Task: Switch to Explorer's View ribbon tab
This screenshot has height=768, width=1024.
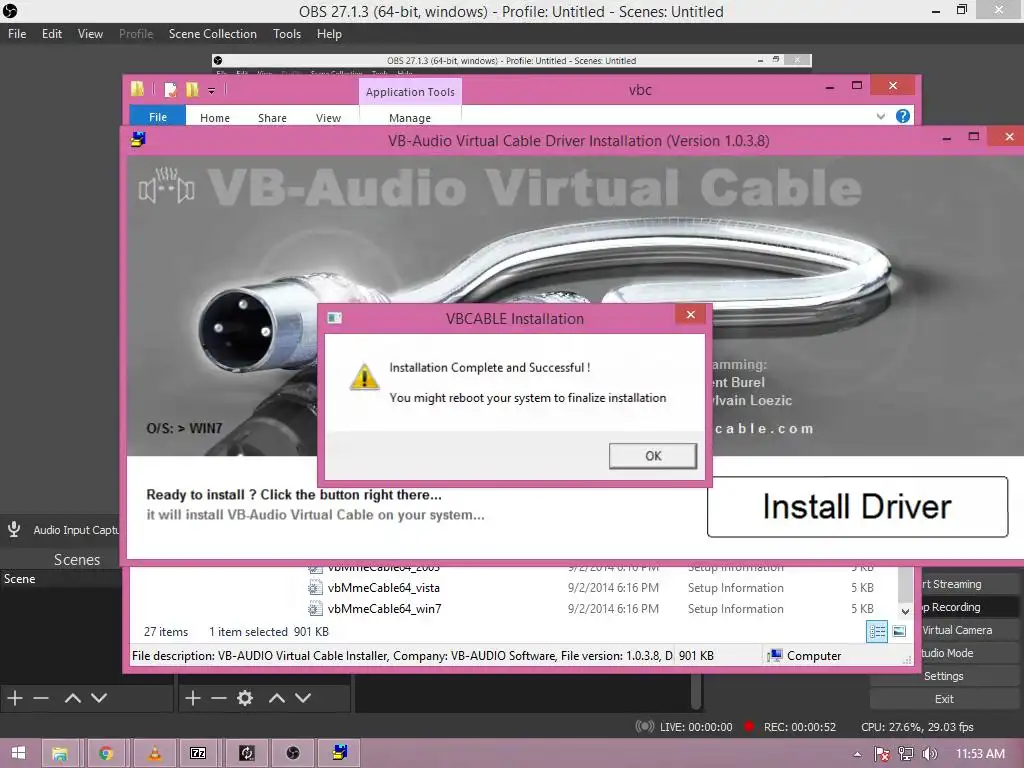Action: pos(328,118)
